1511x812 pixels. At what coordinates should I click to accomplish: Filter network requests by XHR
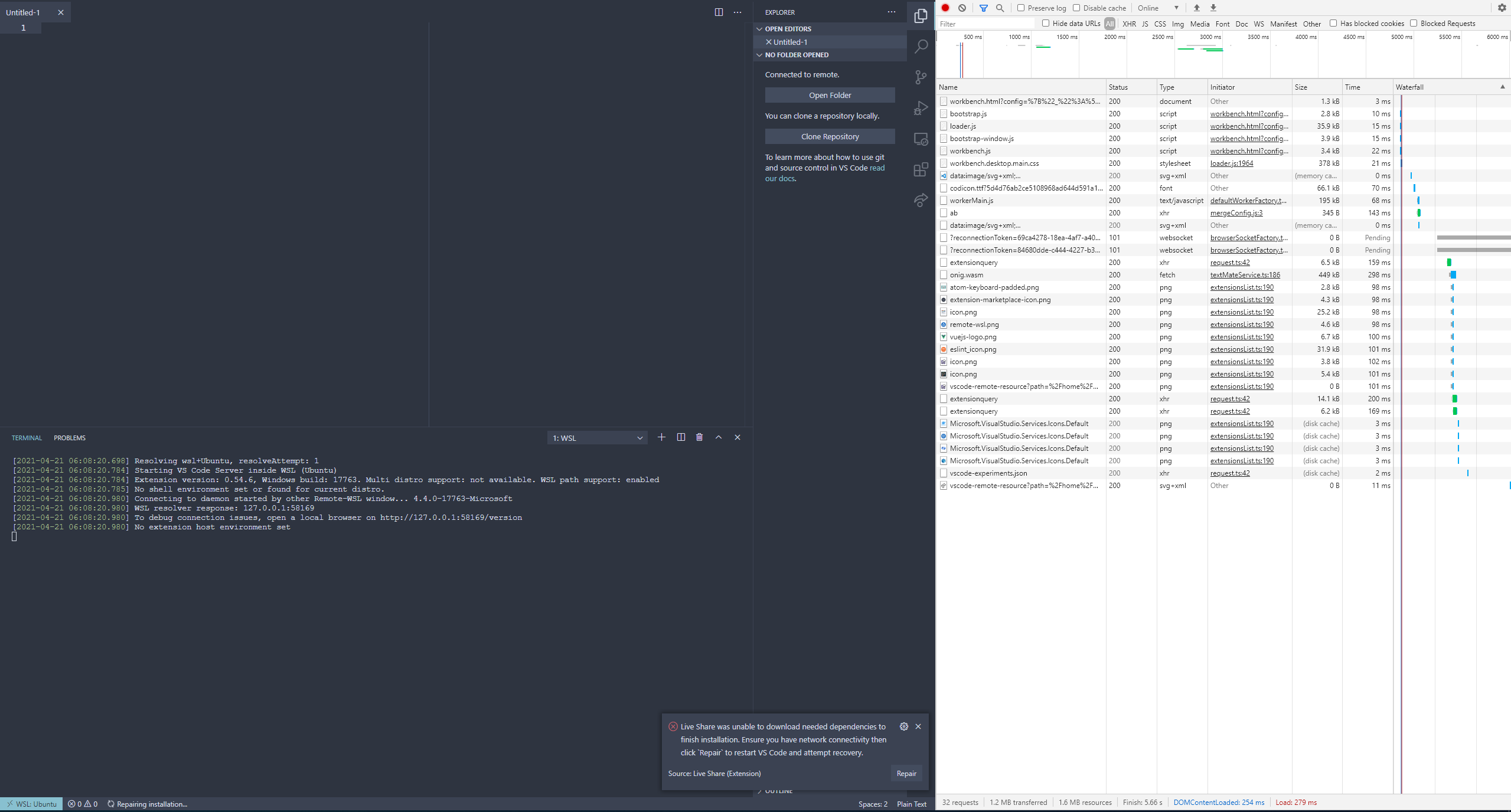[1129, 24]
